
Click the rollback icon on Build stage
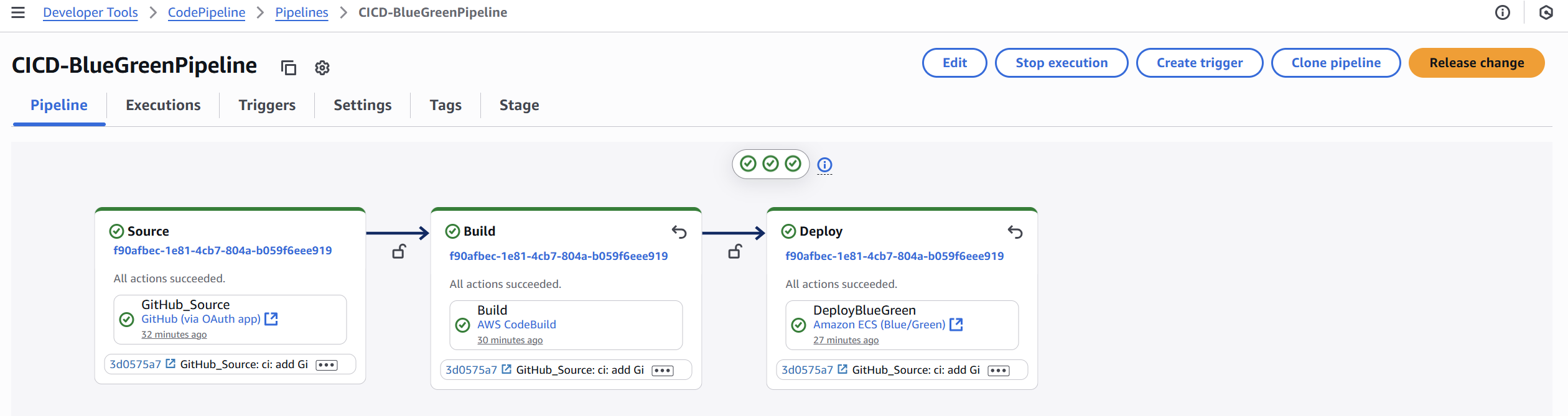pyautogui.click(x=679, y=232)
